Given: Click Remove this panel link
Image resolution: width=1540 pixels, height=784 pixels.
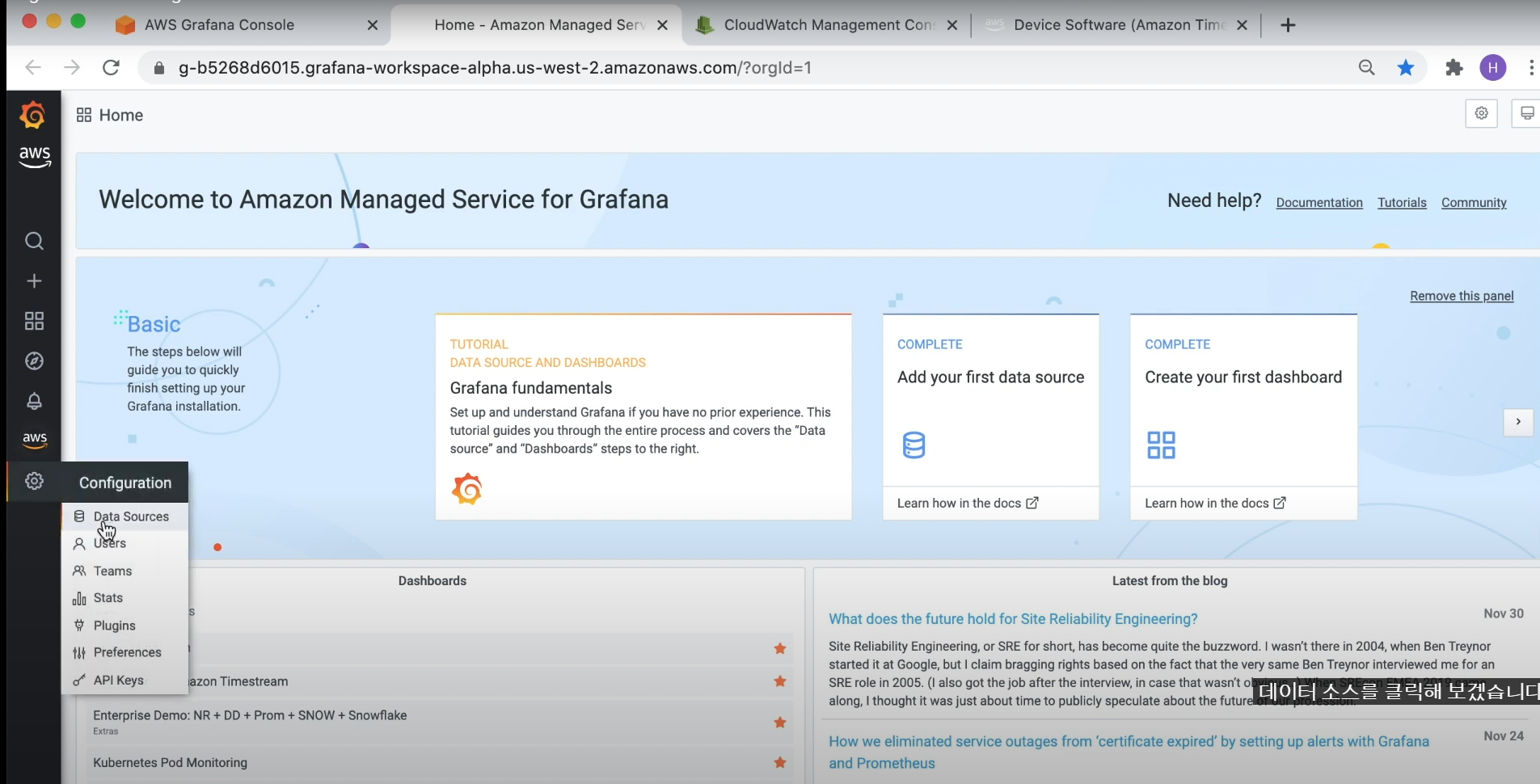Looking at the screenshot, I should pyautogui.click(x=1462, y=296).
